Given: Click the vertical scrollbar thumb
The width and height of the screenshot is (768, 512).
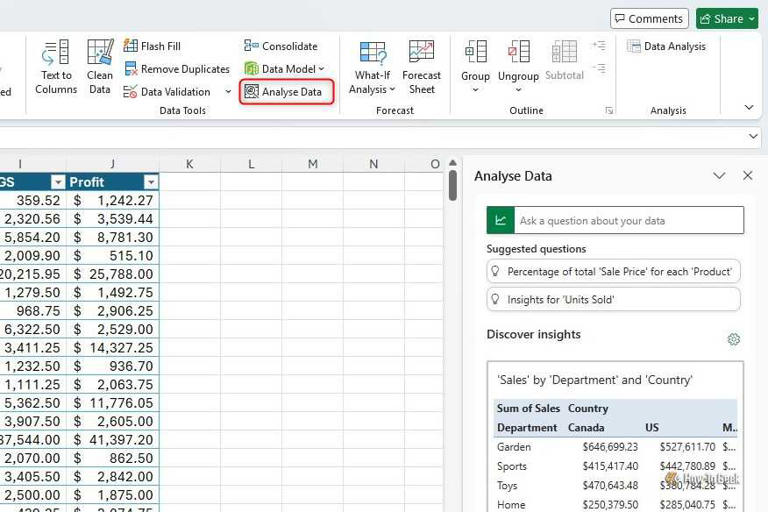Looking at the screenshot, I should [453, 185].
